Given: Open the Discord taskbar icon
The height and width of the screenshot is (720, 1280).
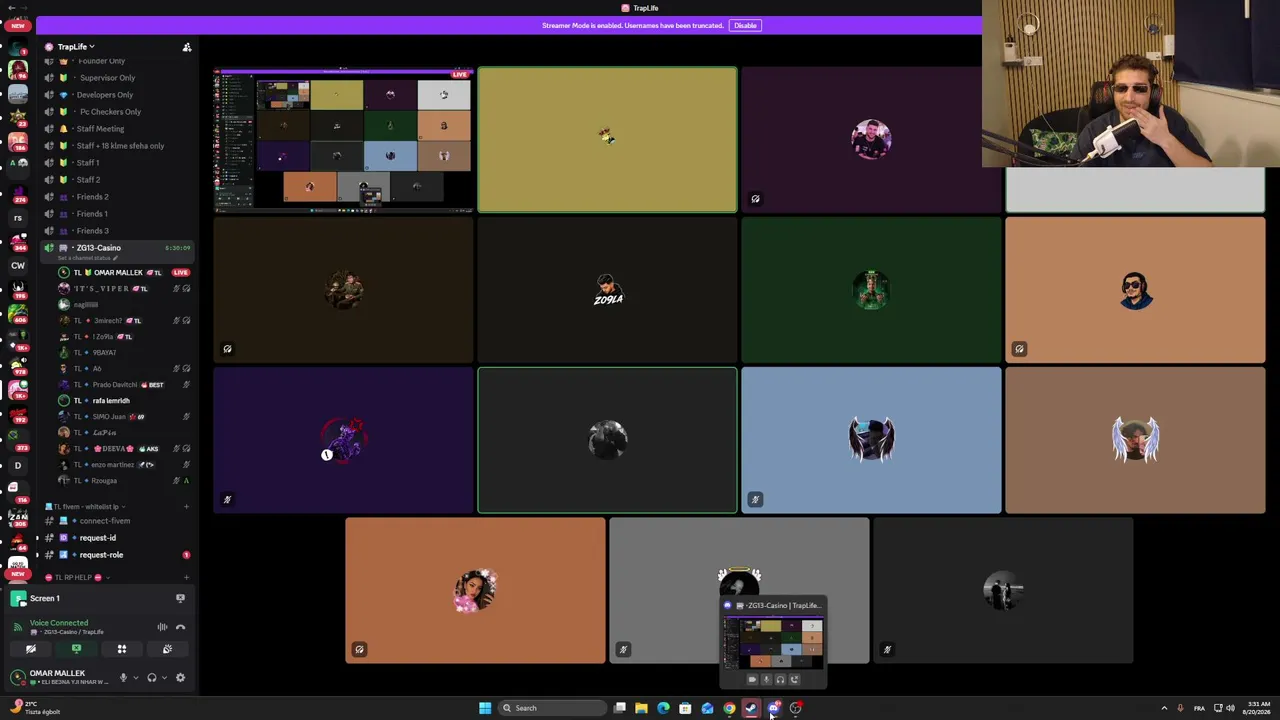Looking at the screenshot, I should tap(773, 708).
